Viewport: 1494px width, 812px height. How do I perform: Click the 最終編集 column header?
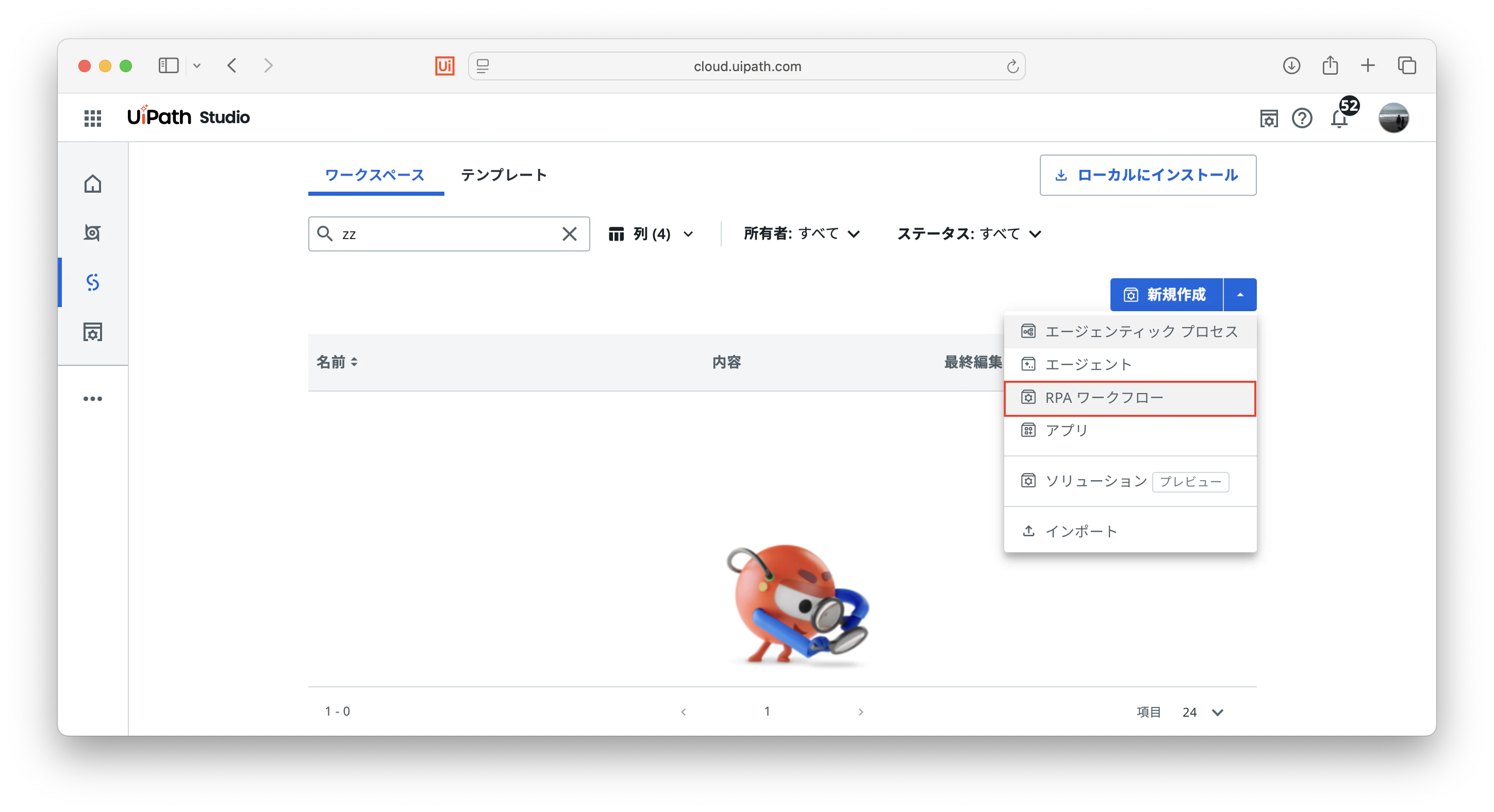[x=973, y=362]
